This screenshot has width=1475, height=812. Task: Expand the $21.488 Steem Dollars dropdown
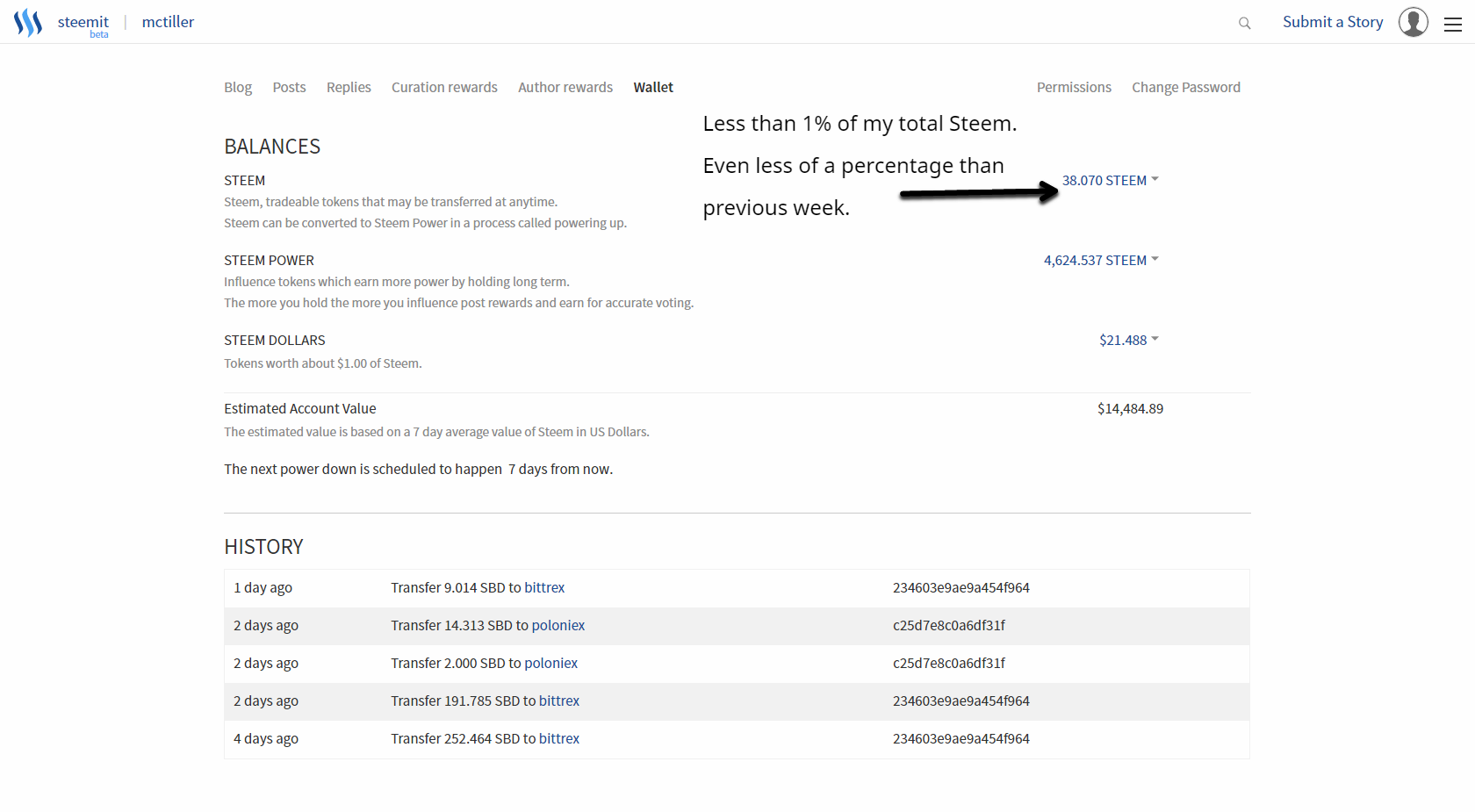(1129, 340)
